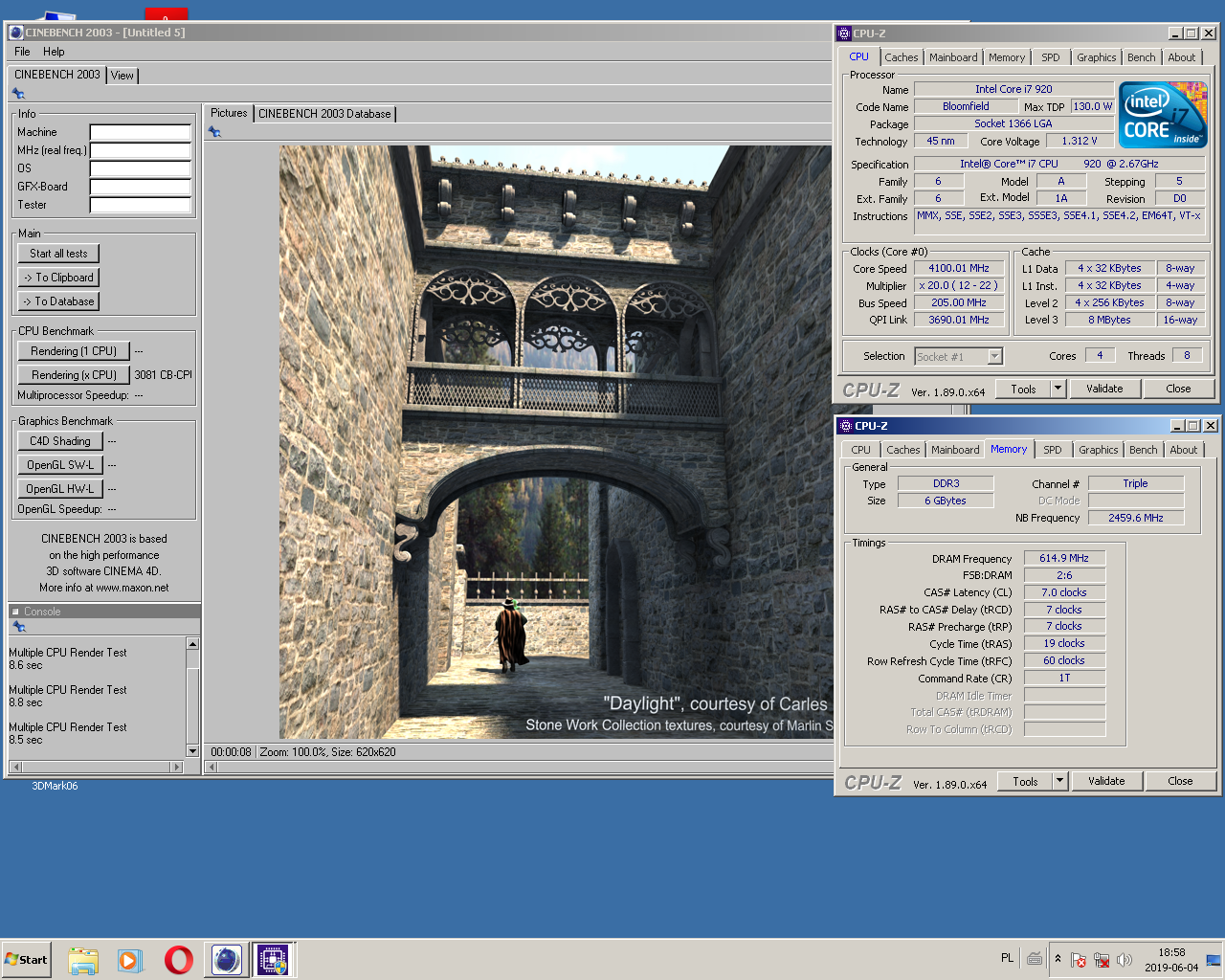Screen dimensions: 1225x980
Task: Click the Close button in the lower CPU-Z window
Action: point(1180,781)
